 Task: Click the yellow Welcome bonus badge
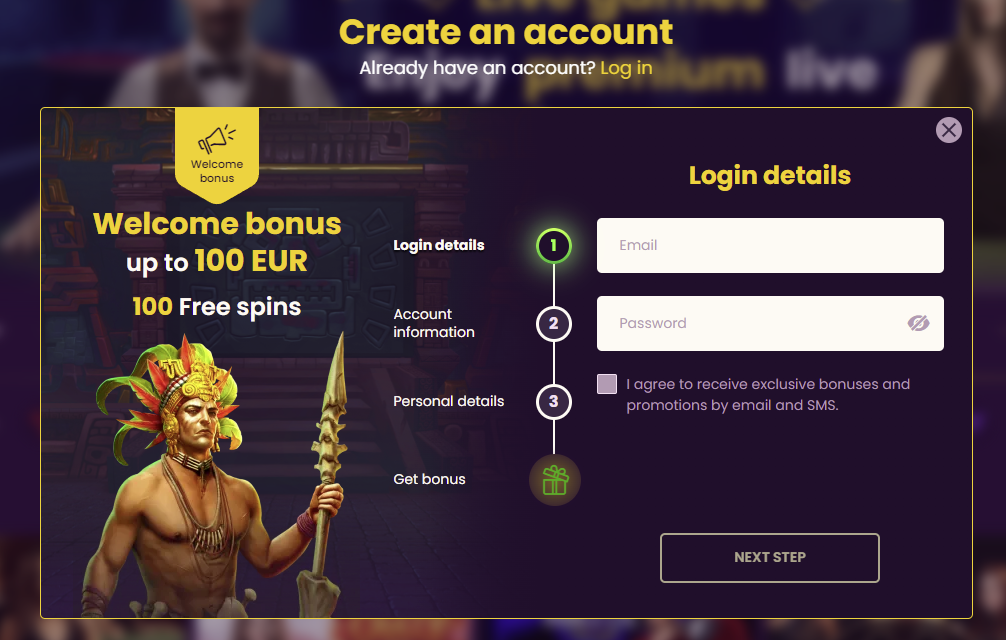click(217, 155)
